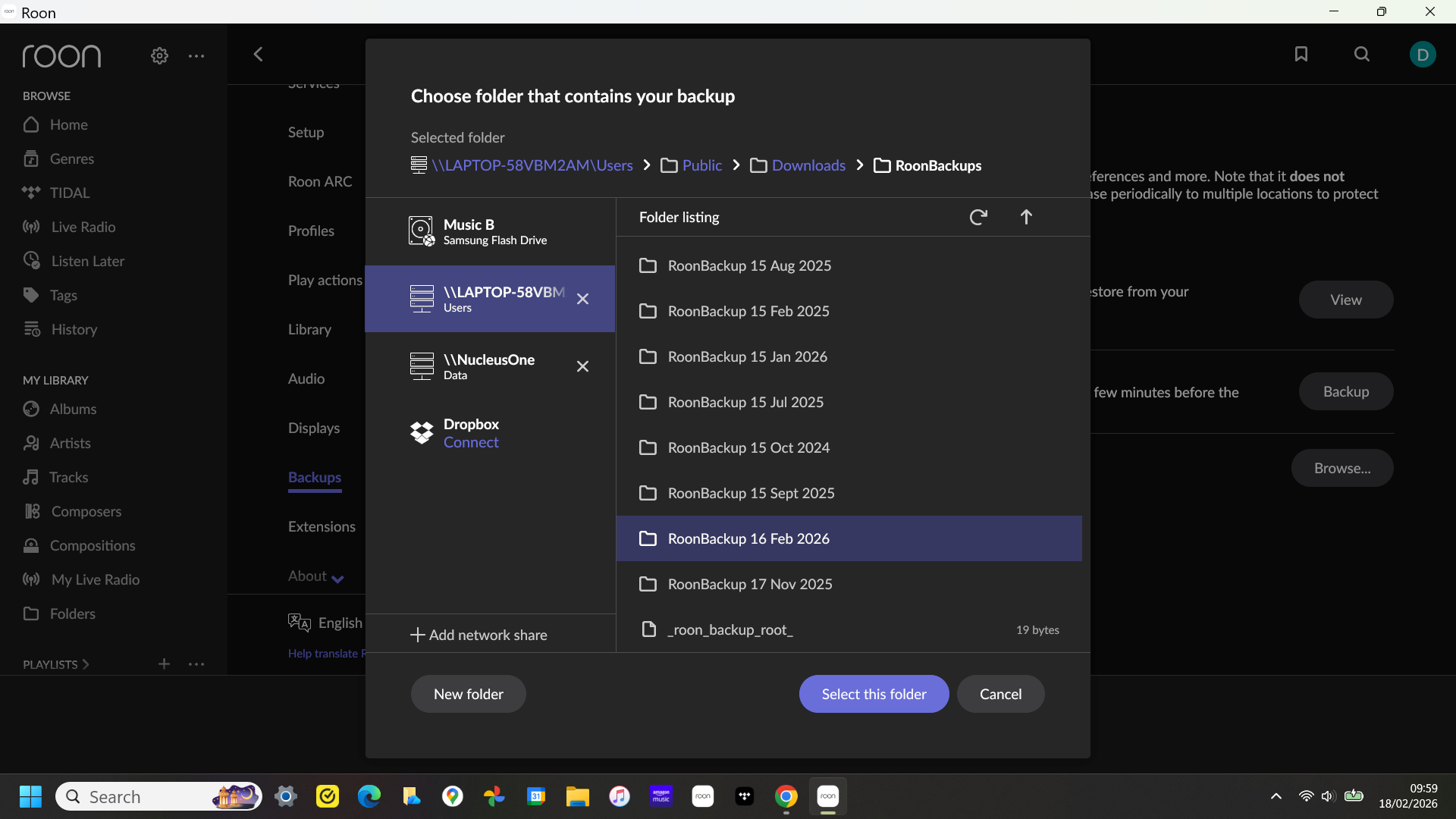Open the RoonBackup 15 Jan 2026 folder
This screenshot has width=1456, height=819.
[747, 356]
